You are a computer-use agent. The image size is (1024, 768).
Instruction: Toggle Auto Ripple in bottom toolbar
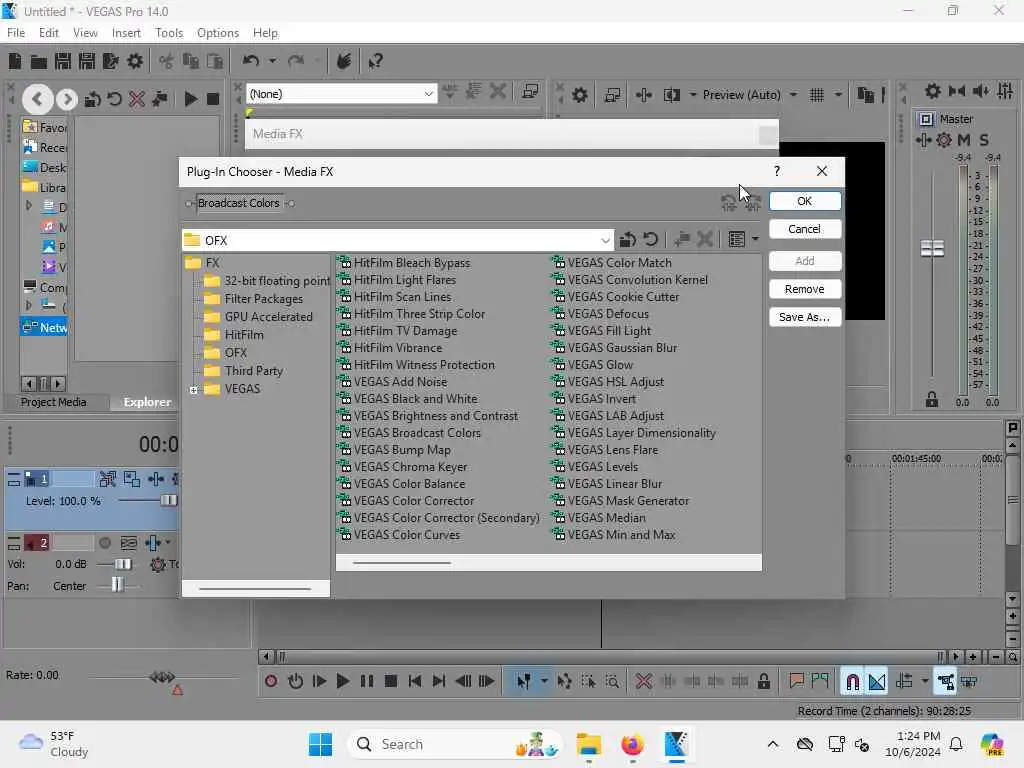click(904, 682)
